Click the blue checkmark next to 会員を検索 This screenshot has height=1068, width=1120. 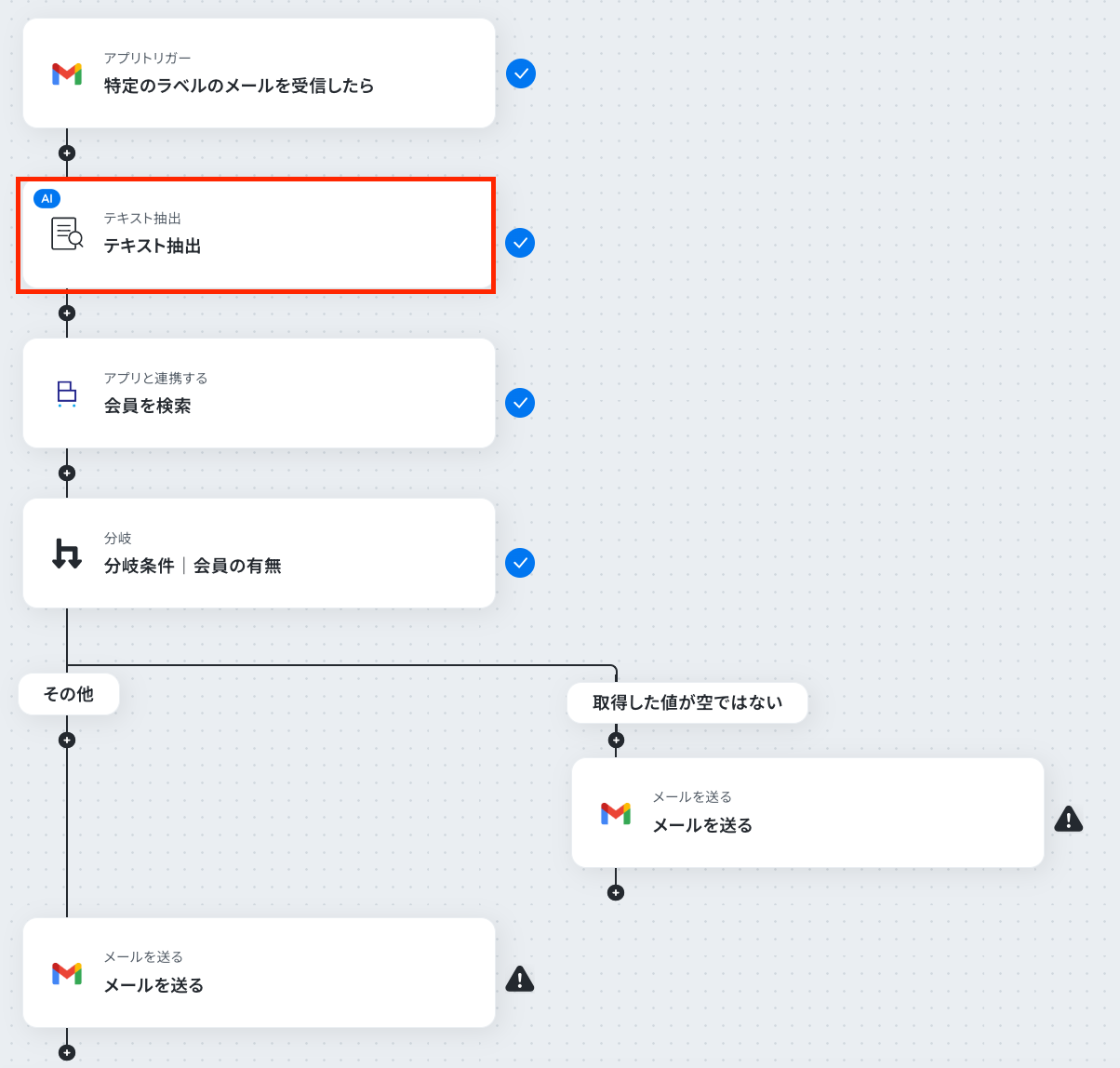click(x=520, y=403)
